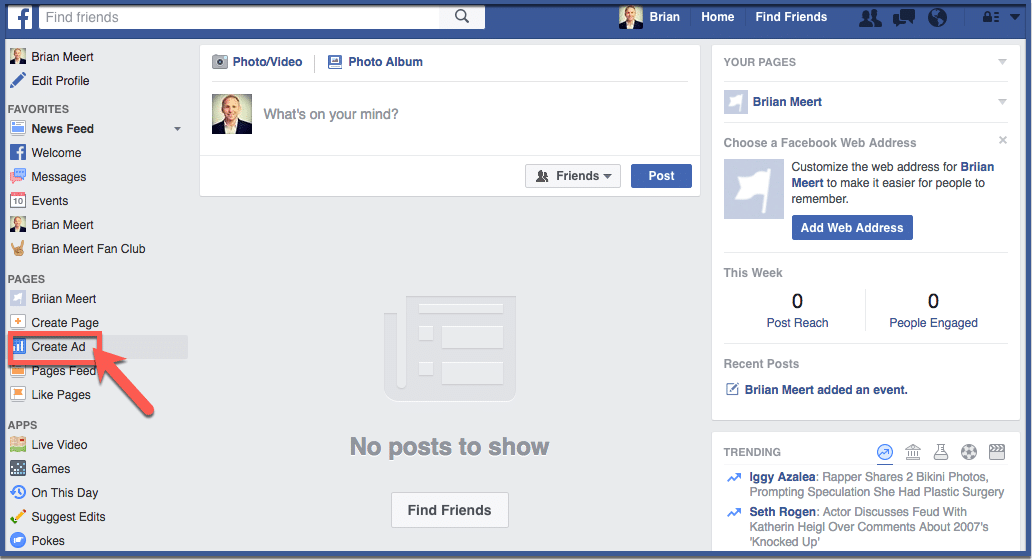
Task: Click Post Reach stat
Action: [797, 311]
